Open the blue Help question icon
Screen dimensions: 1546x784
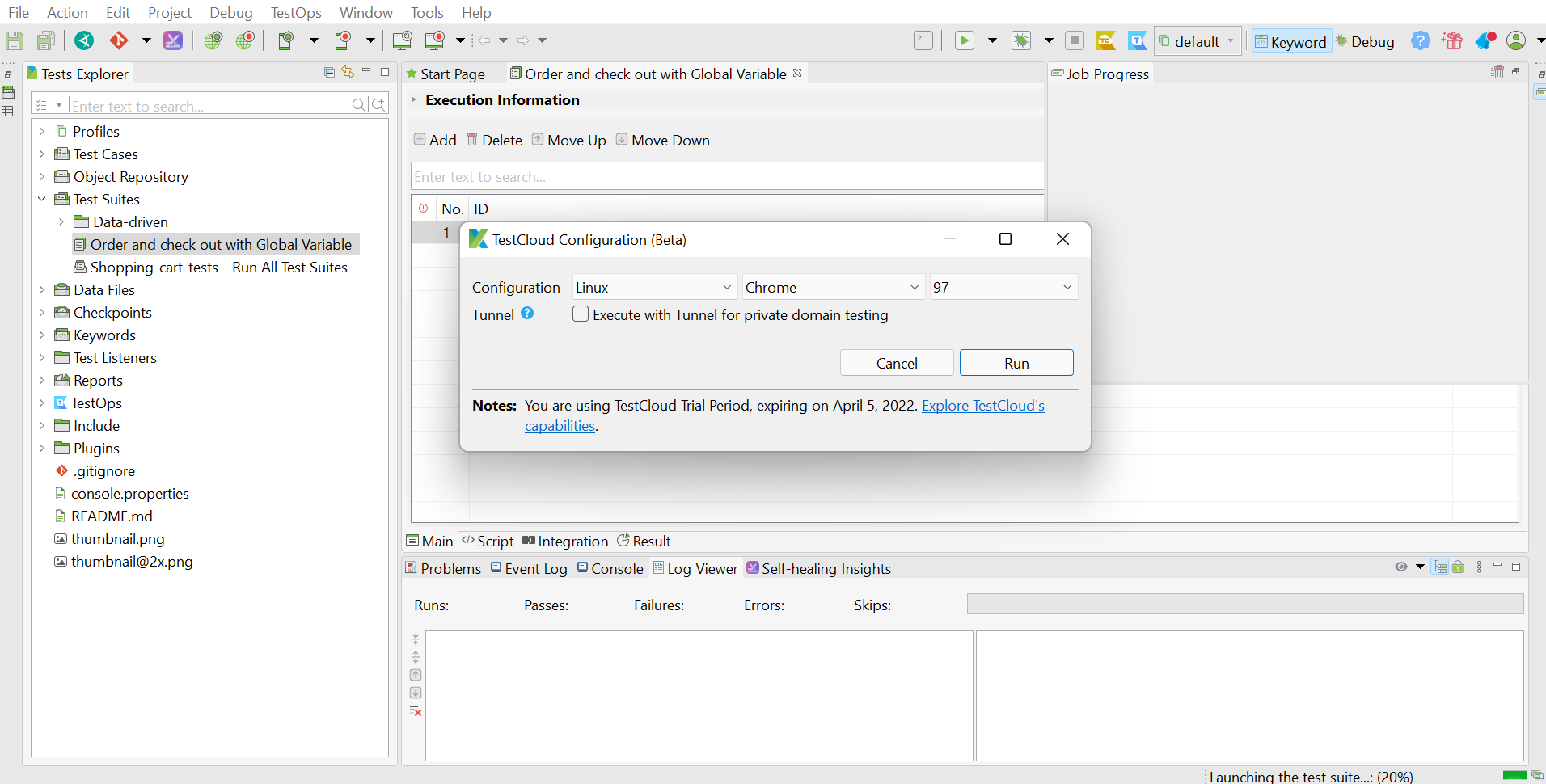point(1421,40)
